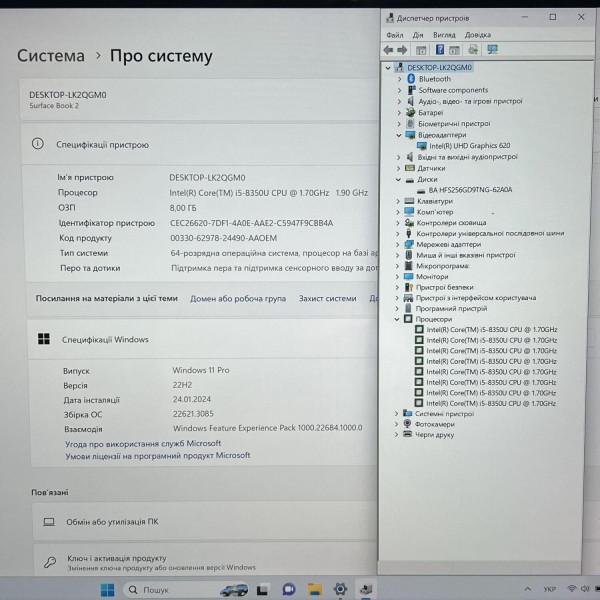The image size is (600, 600).
Task: Click the product code value 00330-62978-24490-AAOEM
Action: pos(223,238)
